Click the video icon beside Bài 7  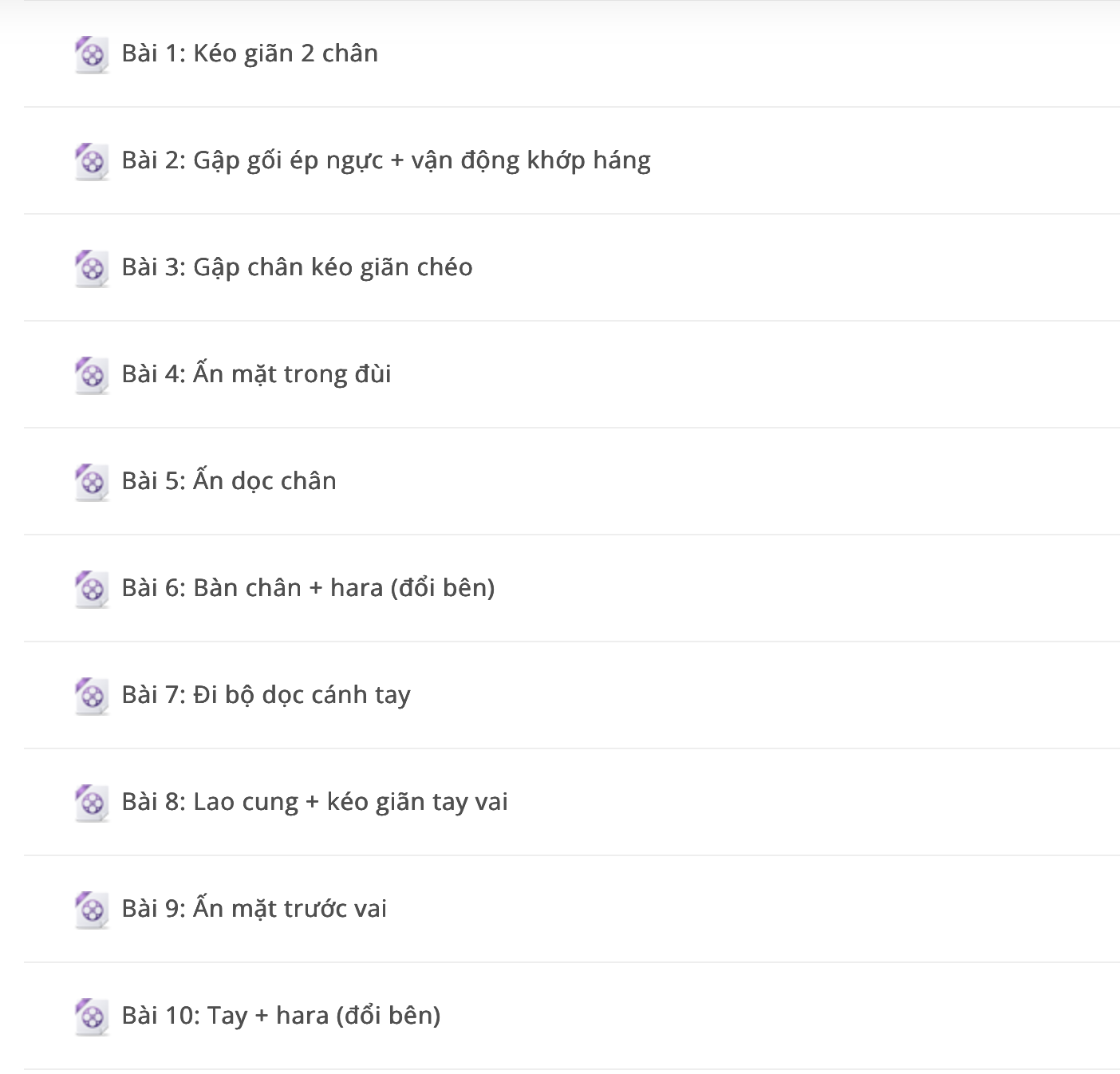(x=92, y=697)
